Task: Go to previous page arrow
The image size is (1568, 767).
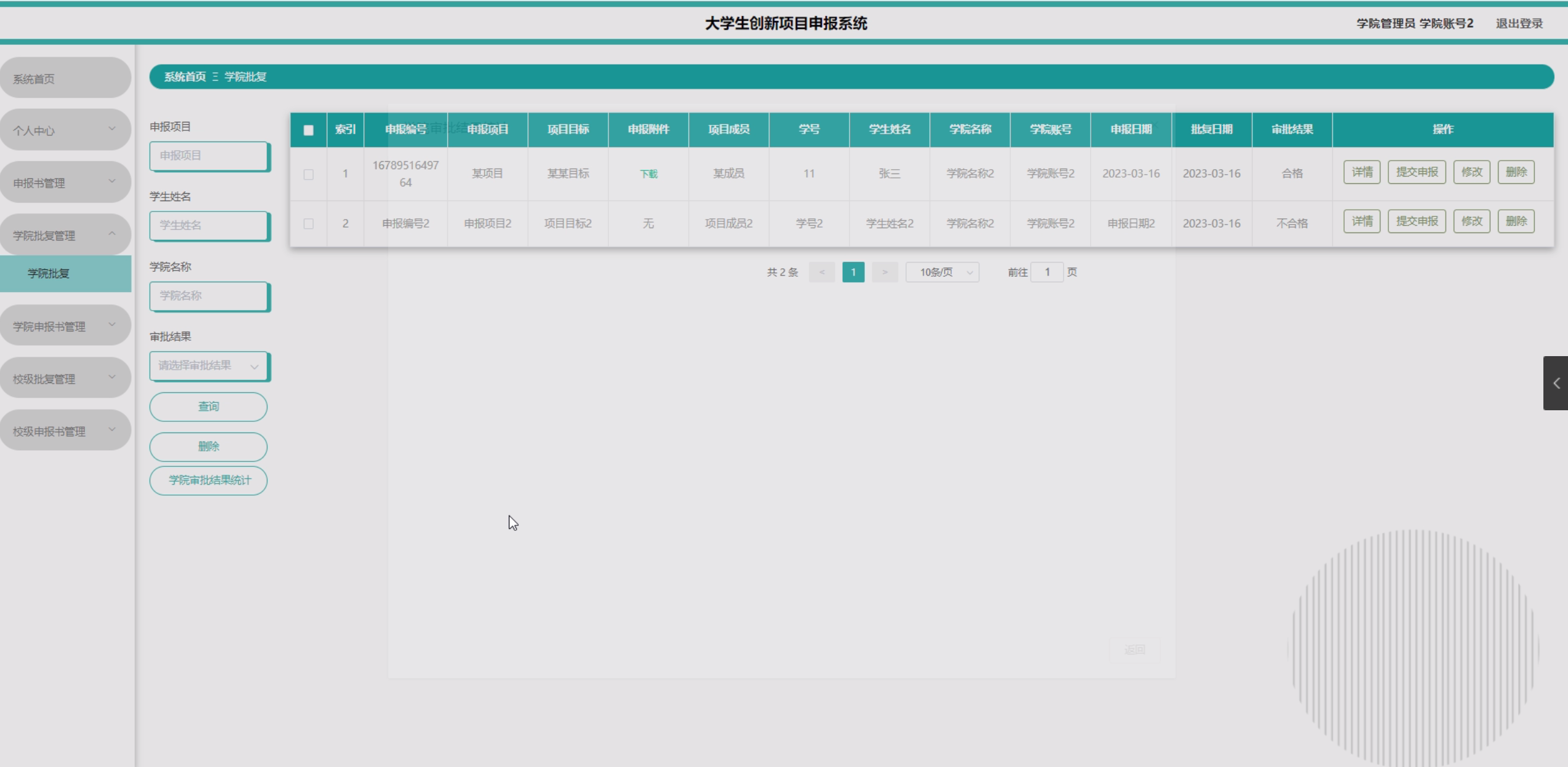Action: [x=821, y=272]
